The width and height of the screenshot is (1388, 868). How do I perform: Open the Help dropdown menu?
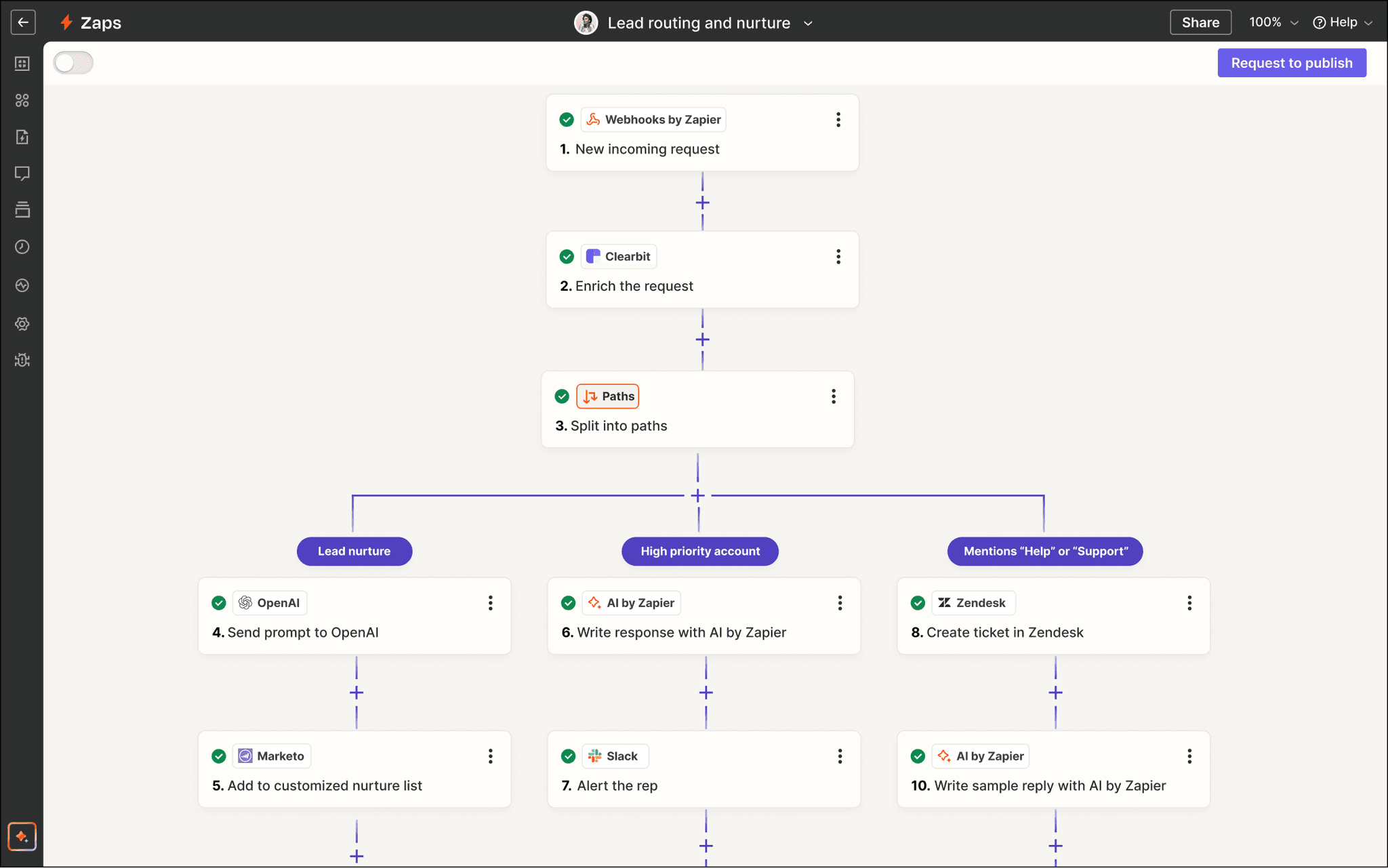[x=1341, y=22]
